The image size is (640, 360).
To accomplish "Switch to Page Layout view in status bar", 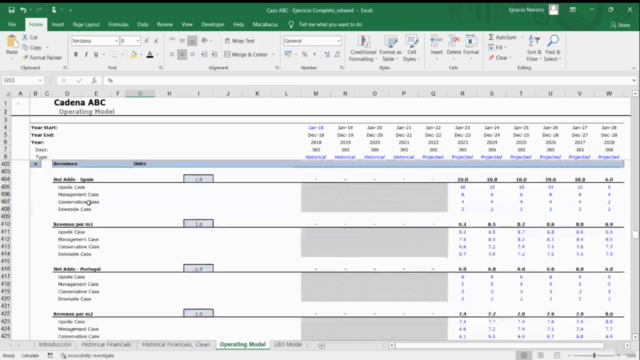I will point(540,356).
